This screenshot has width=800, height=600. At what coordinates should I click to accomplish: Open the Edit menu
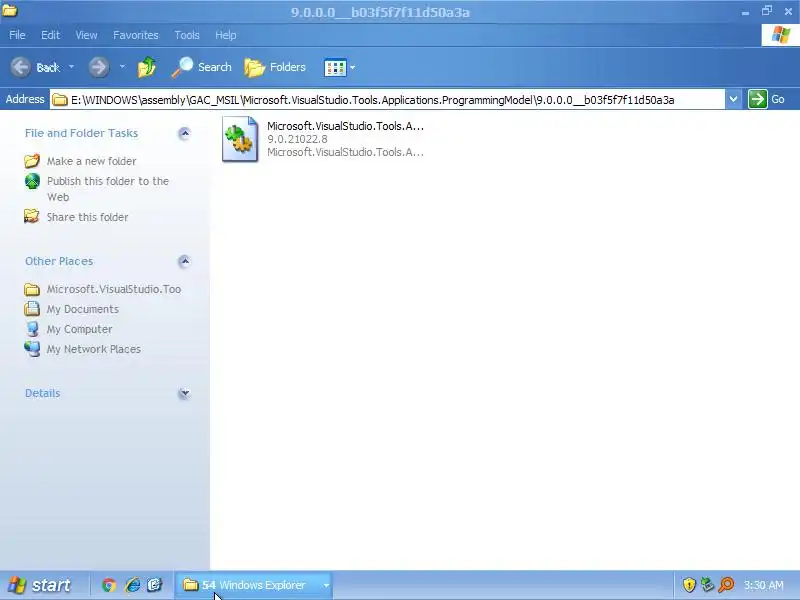pyautogui.click(x=50, y=35)
